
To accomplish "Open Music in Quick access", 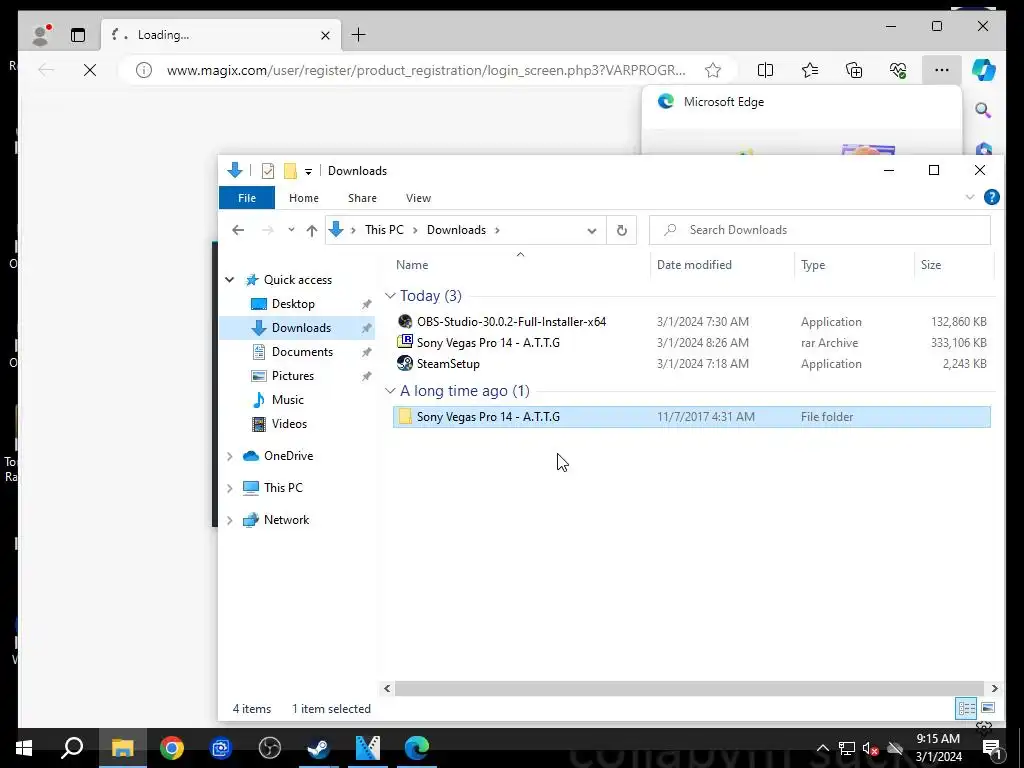I will point(287,400).
